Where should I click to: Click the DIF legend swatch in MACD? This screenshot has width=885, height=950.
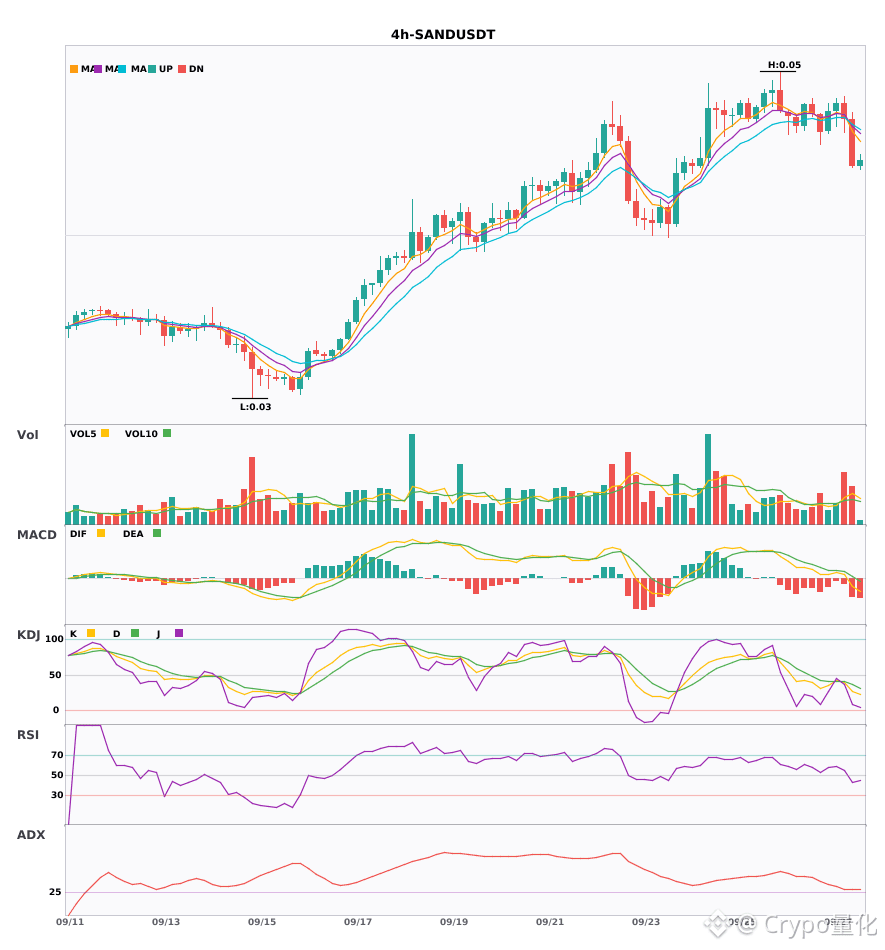coord(101,533)
